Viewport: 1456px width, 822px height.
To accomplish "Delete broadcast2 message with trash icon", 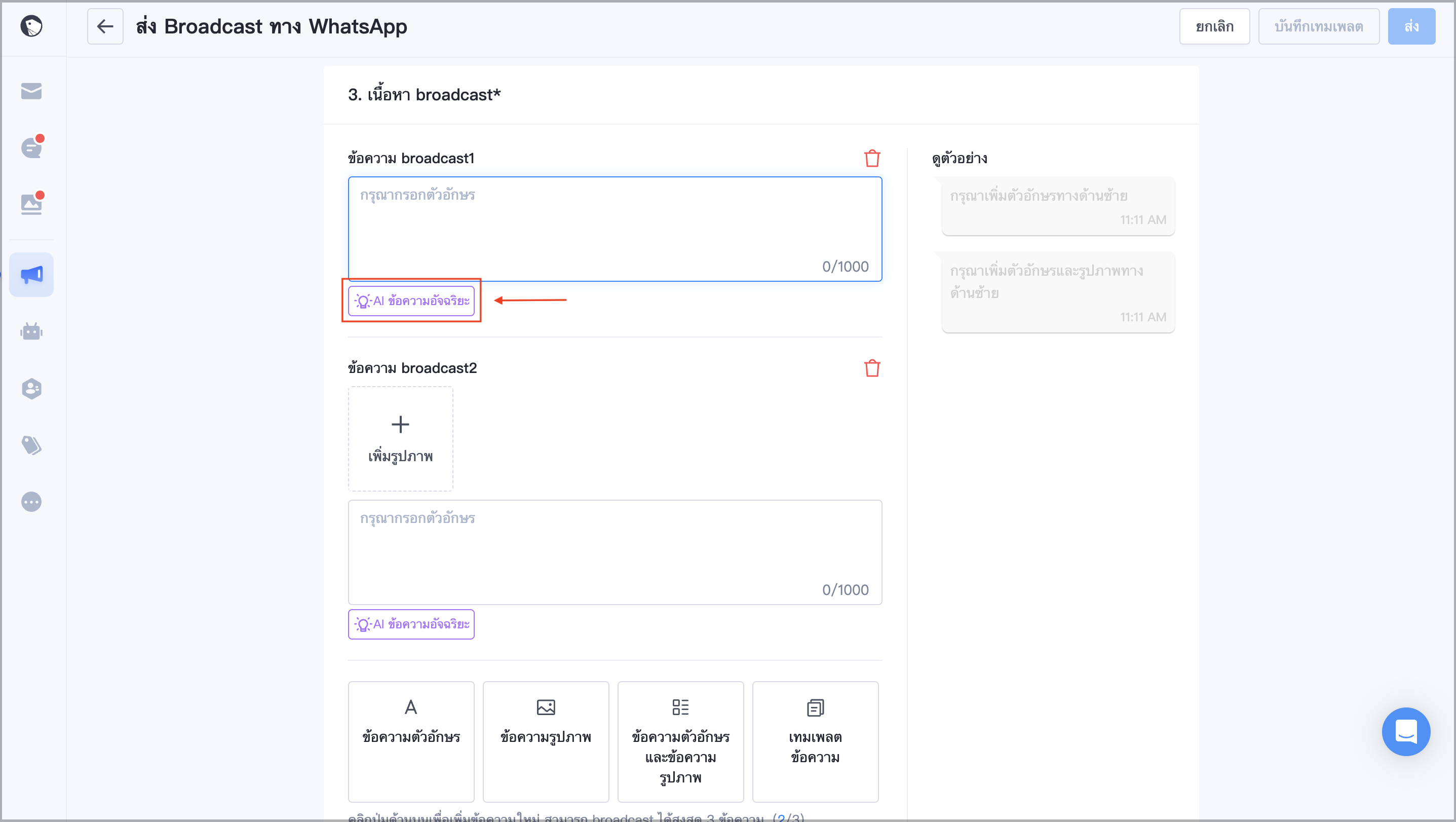I will click(872, 368).
